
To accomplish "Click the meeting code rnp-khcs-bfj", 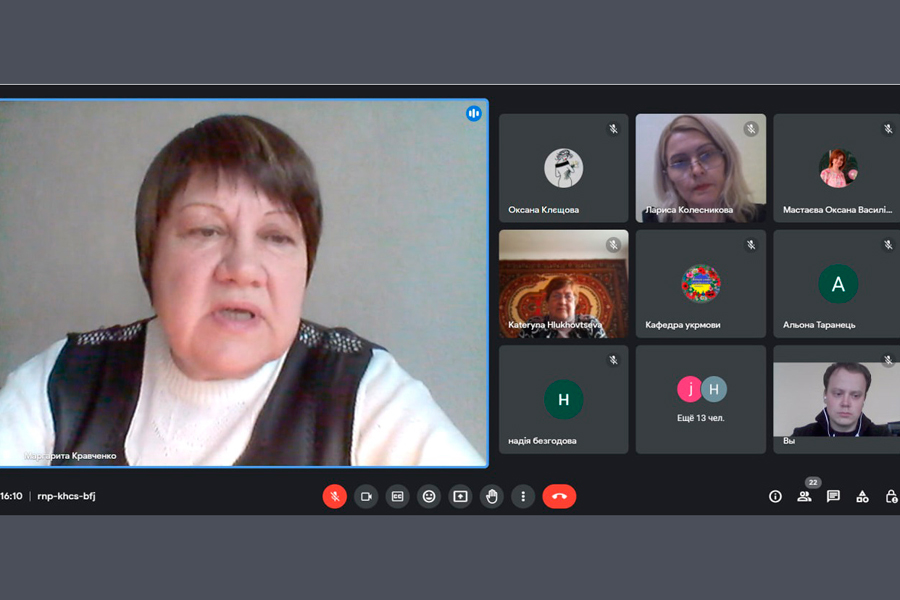I will click(67, 496).
